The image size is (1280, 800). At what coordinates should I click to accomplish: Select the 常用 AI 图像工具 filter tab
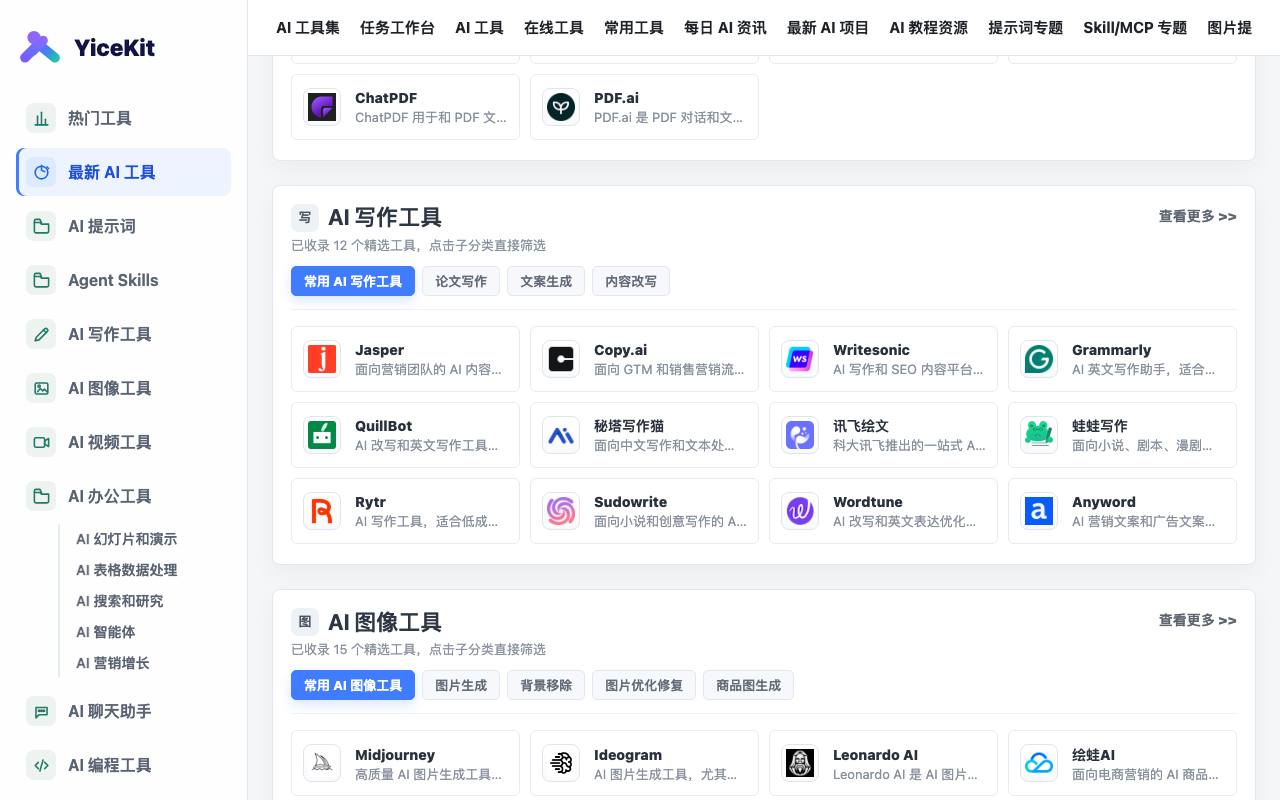[353, 685]
